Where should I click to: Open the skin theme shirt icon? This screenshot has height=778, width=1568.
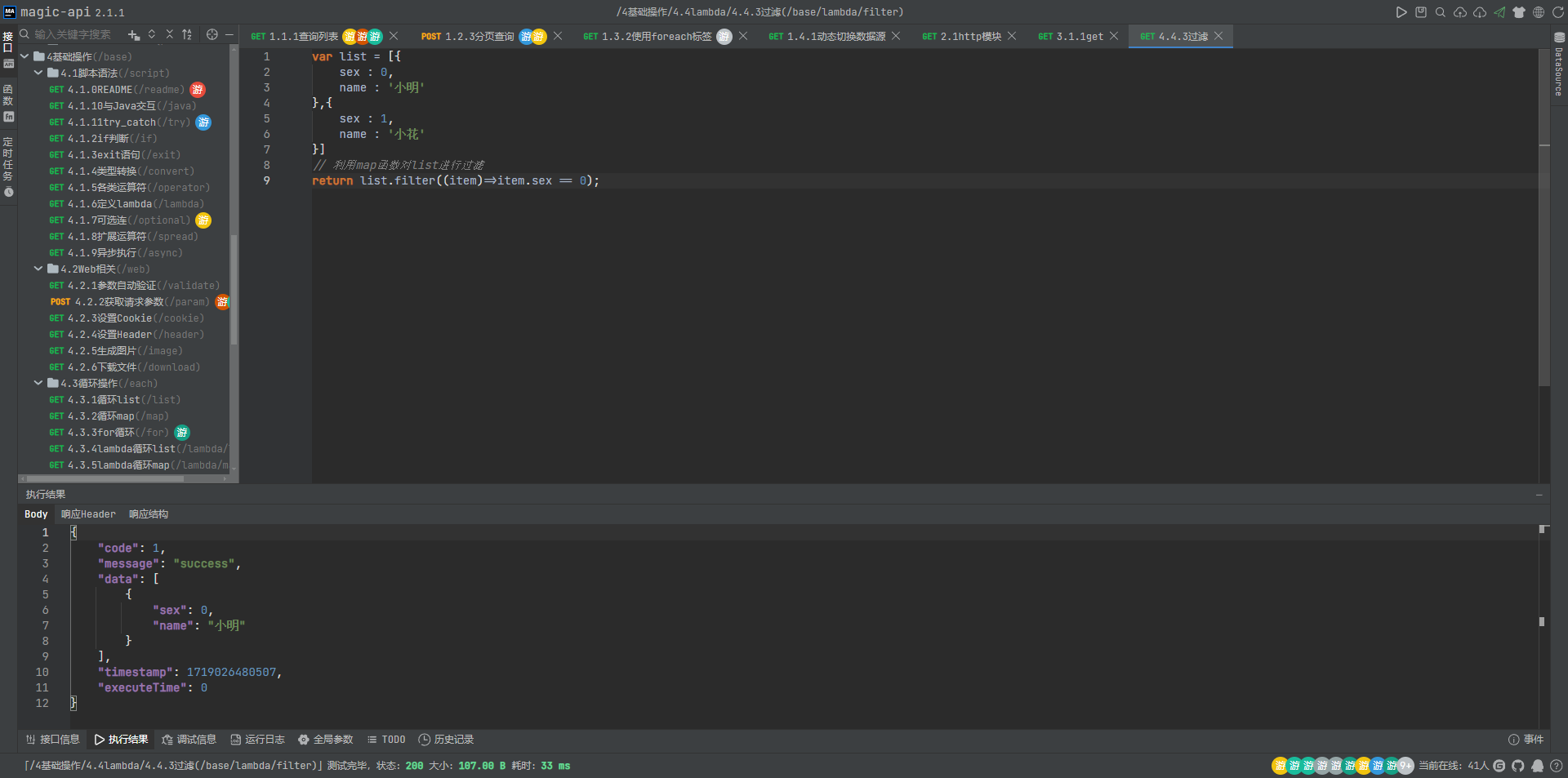1519,12
